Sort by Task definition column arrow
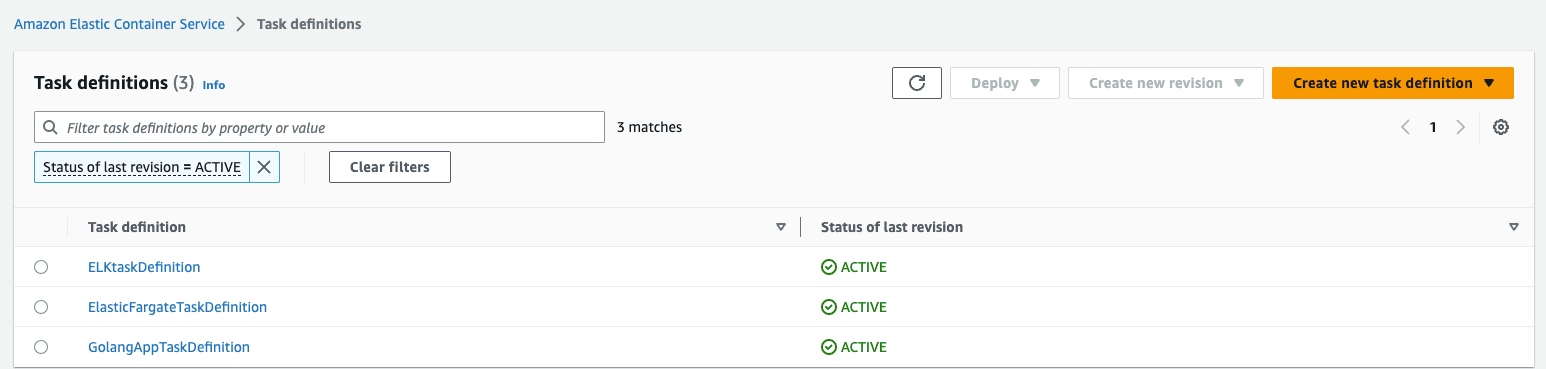 [x=781, y=227]
